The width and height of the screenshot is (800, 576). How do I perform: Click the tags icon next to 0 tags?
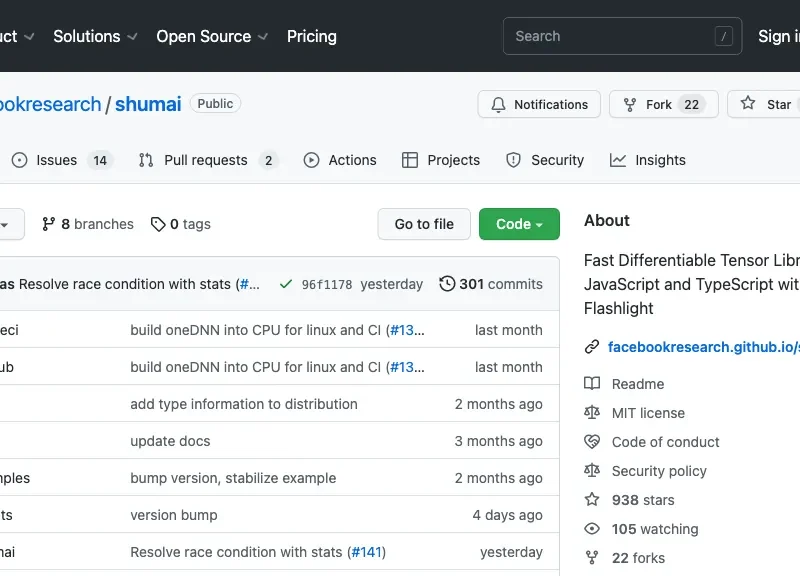pyautogui.click(x=158, y=224)
